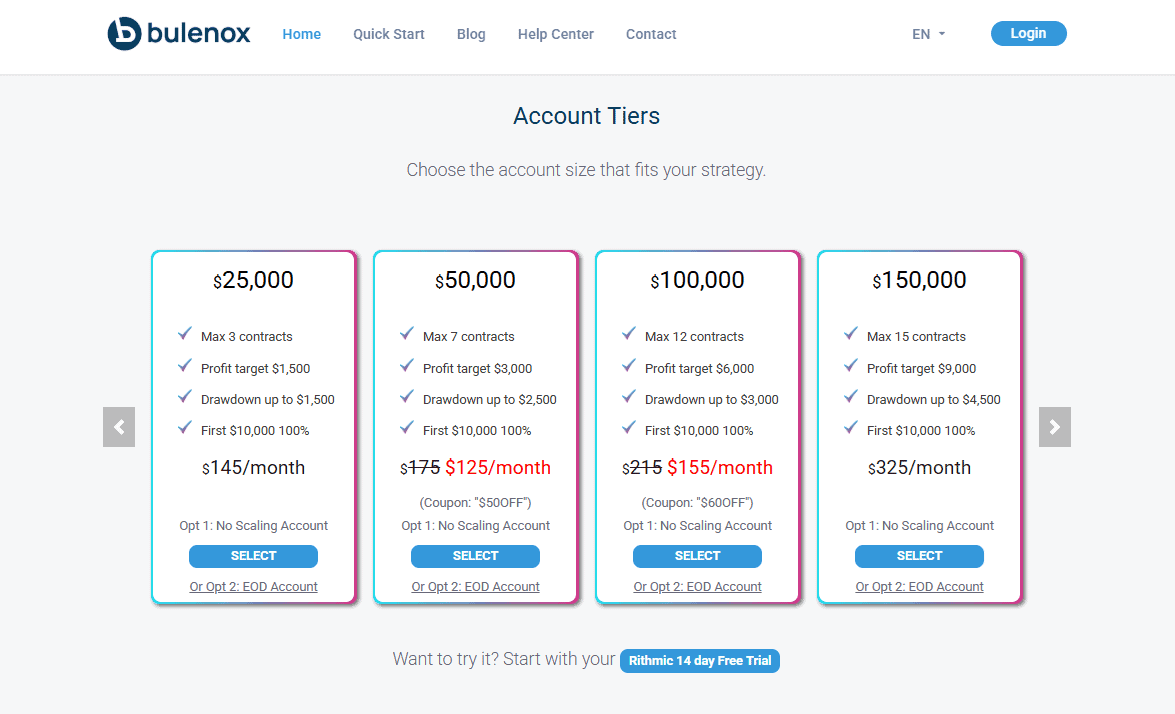This screenshot has width=1175, height=714.
Task: Click the previous carousel arrow
Action: point(119,427)
